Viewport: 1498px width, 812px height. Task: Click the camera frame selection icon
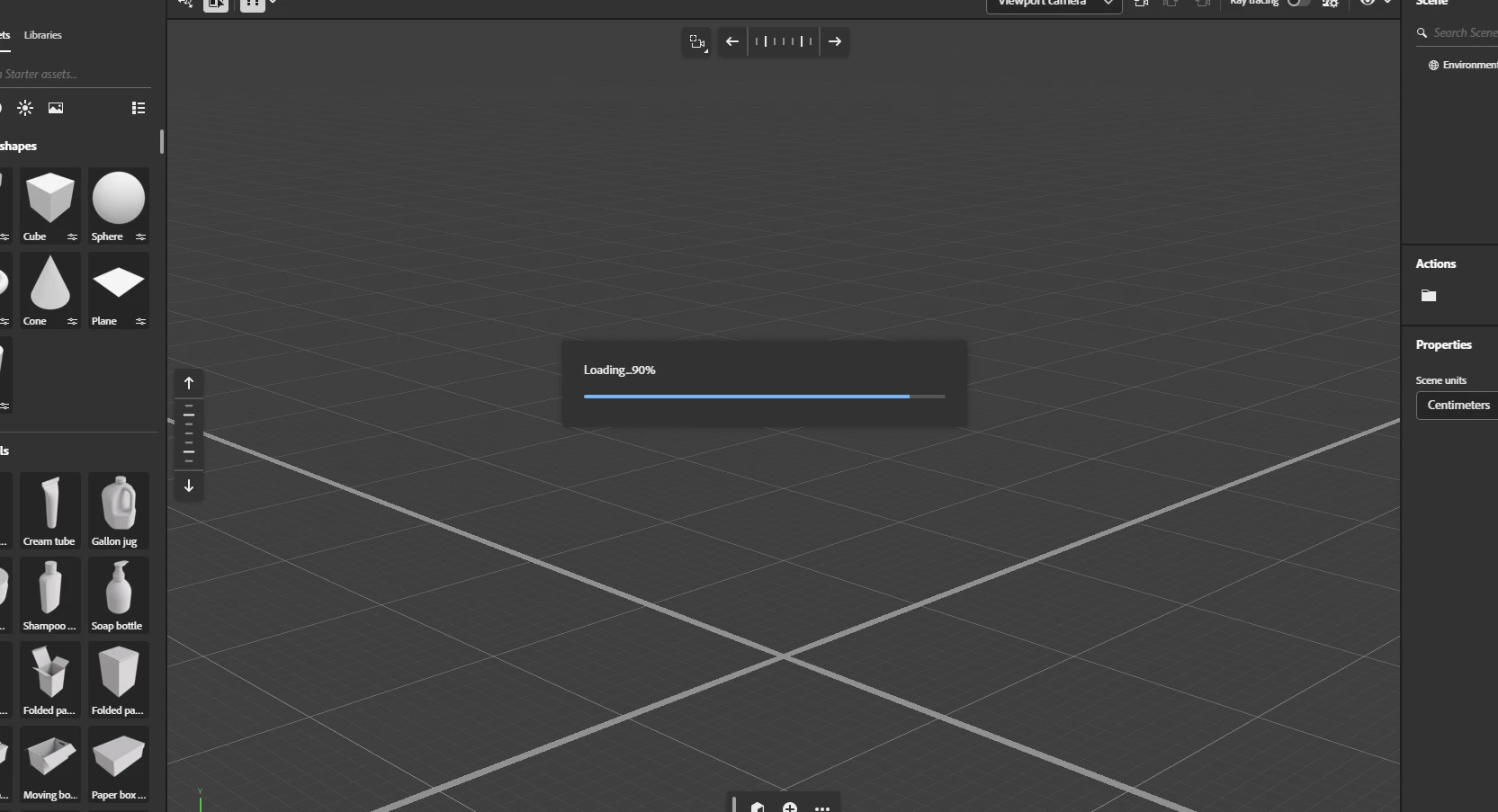pyautogui.click(x=697, y=41)
